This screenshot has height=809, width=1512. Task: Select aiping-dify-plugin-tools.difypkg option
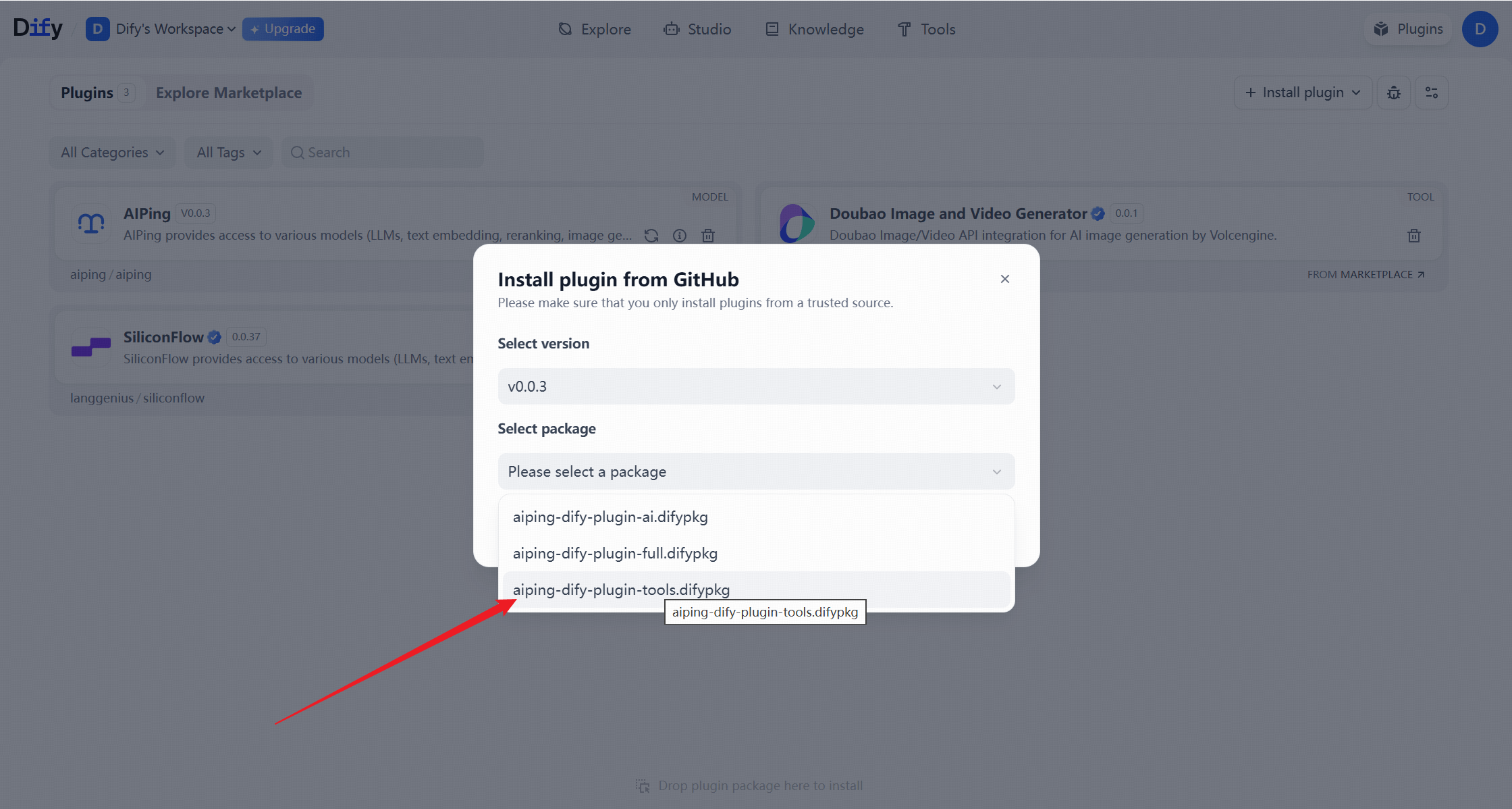(621, 590)
